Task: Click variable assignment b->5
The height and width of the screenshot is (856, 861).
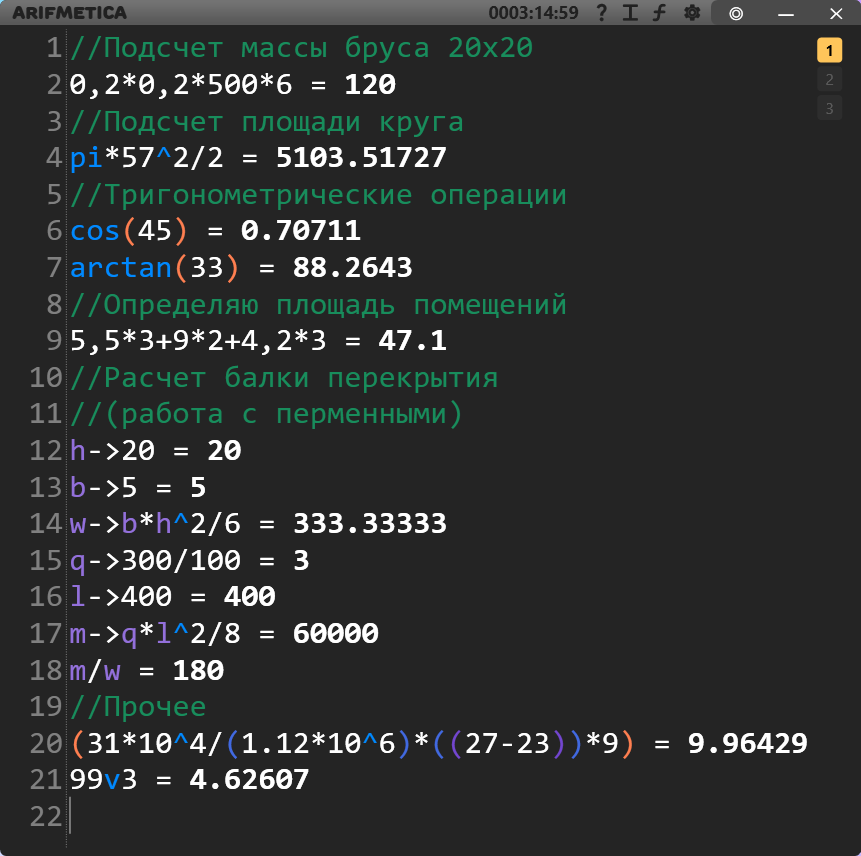Action: [103, 488]
